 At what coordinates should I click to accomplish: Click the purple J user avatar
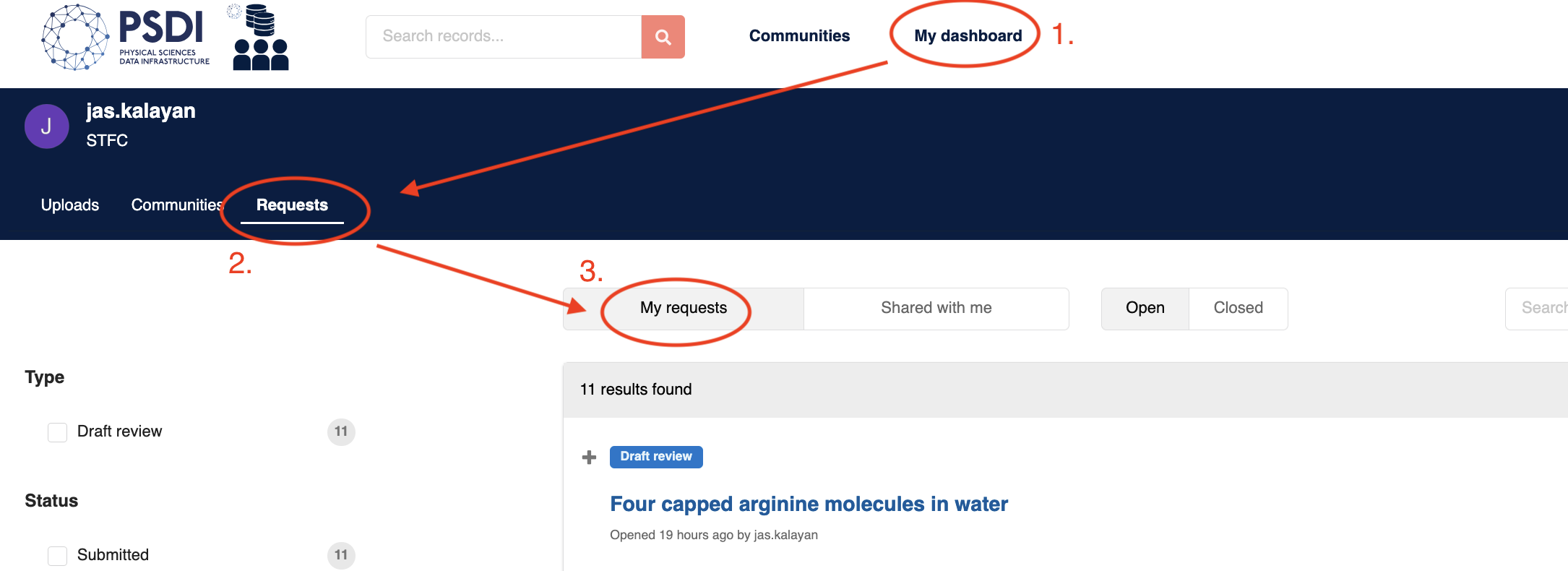pos(47,126)
